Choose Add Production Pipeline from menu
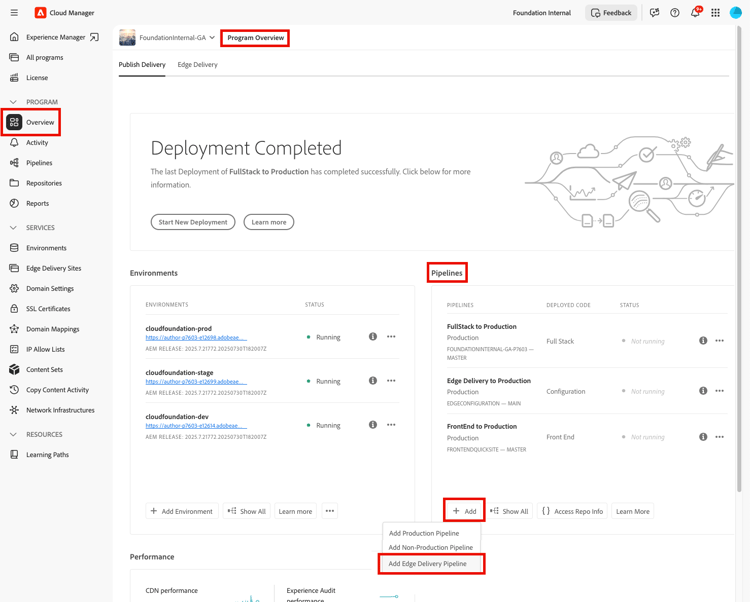 (424, 533)
